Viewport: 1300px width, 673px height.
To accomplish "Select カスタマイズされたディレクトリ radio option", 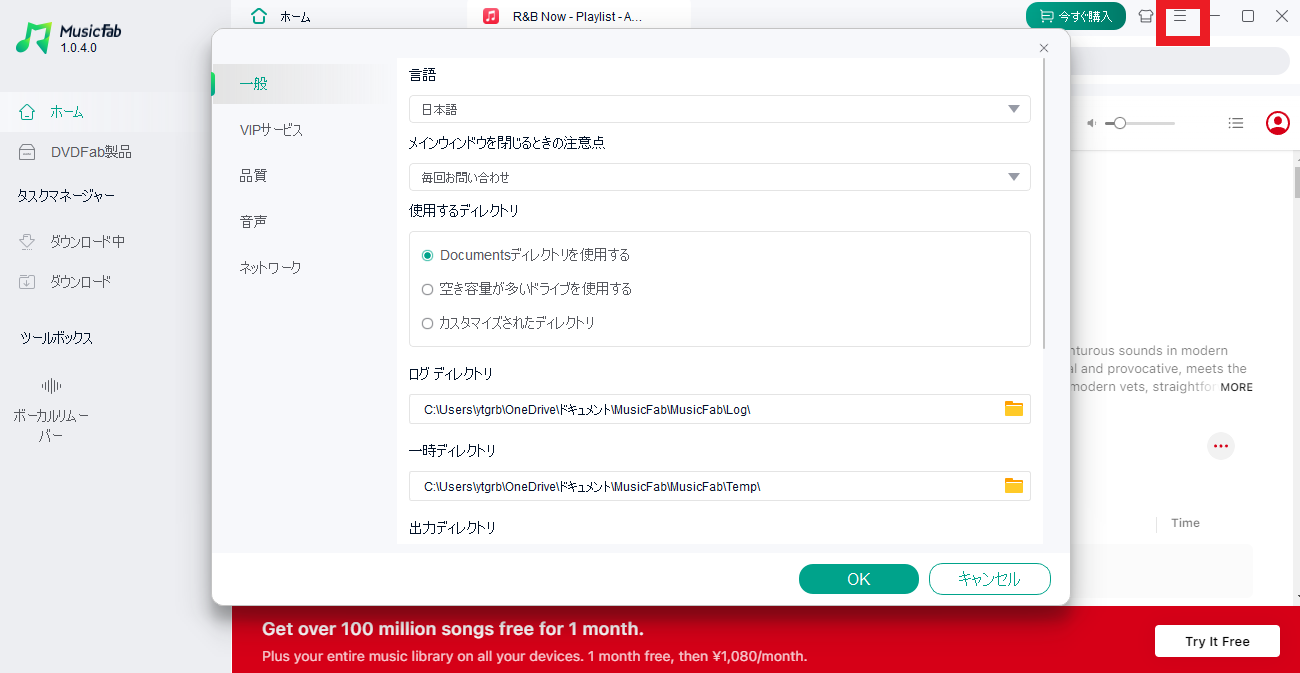I will point(428,323).
